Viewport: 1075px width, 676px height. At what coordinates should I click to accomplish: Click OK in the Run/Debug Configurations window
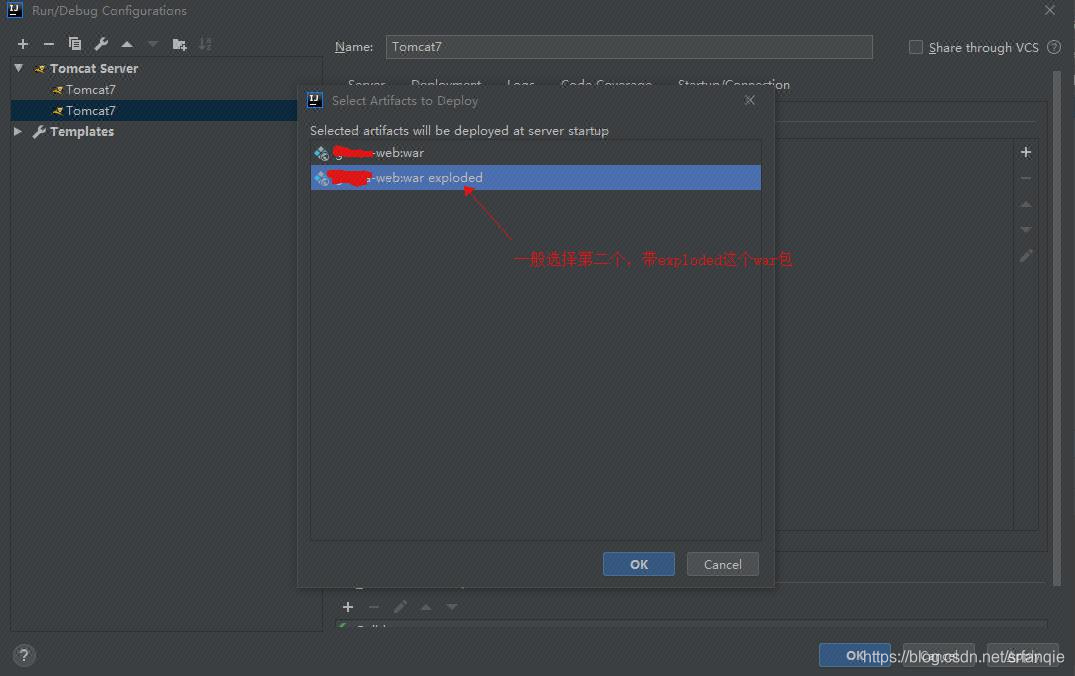coord(855,655)
